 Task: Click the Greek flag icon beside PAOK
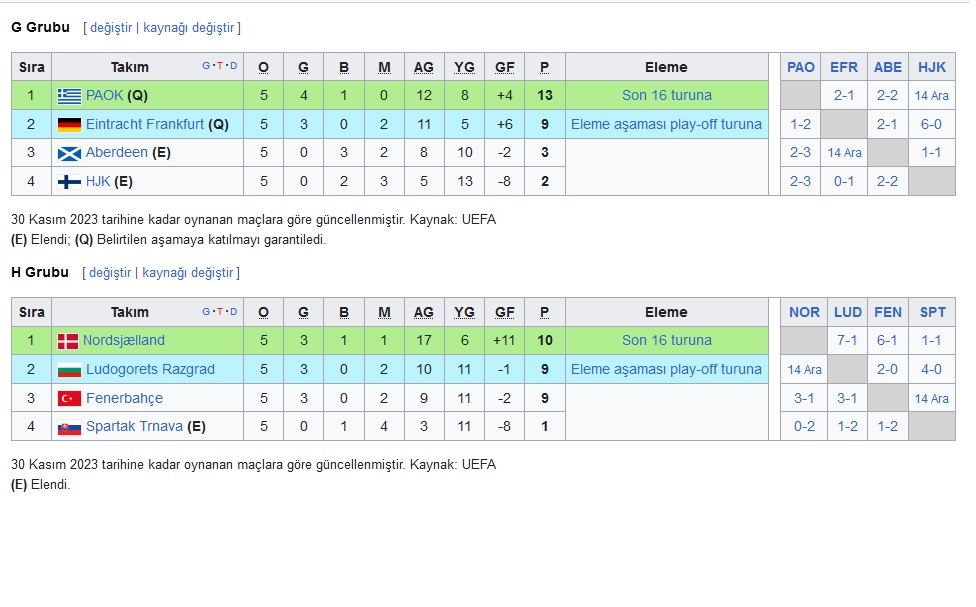click(69, 96)
